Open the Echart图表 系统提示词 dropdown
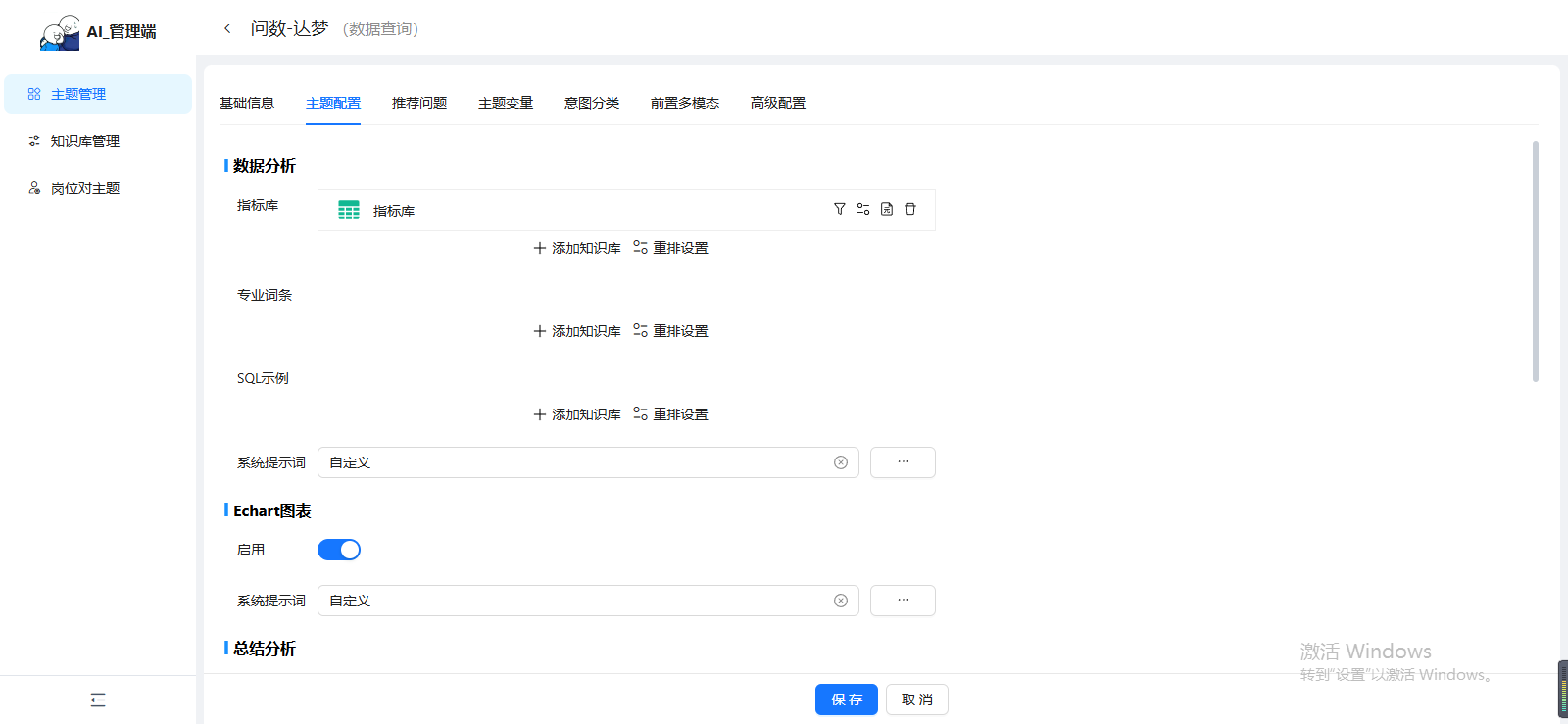 click(x=578, y=601)
